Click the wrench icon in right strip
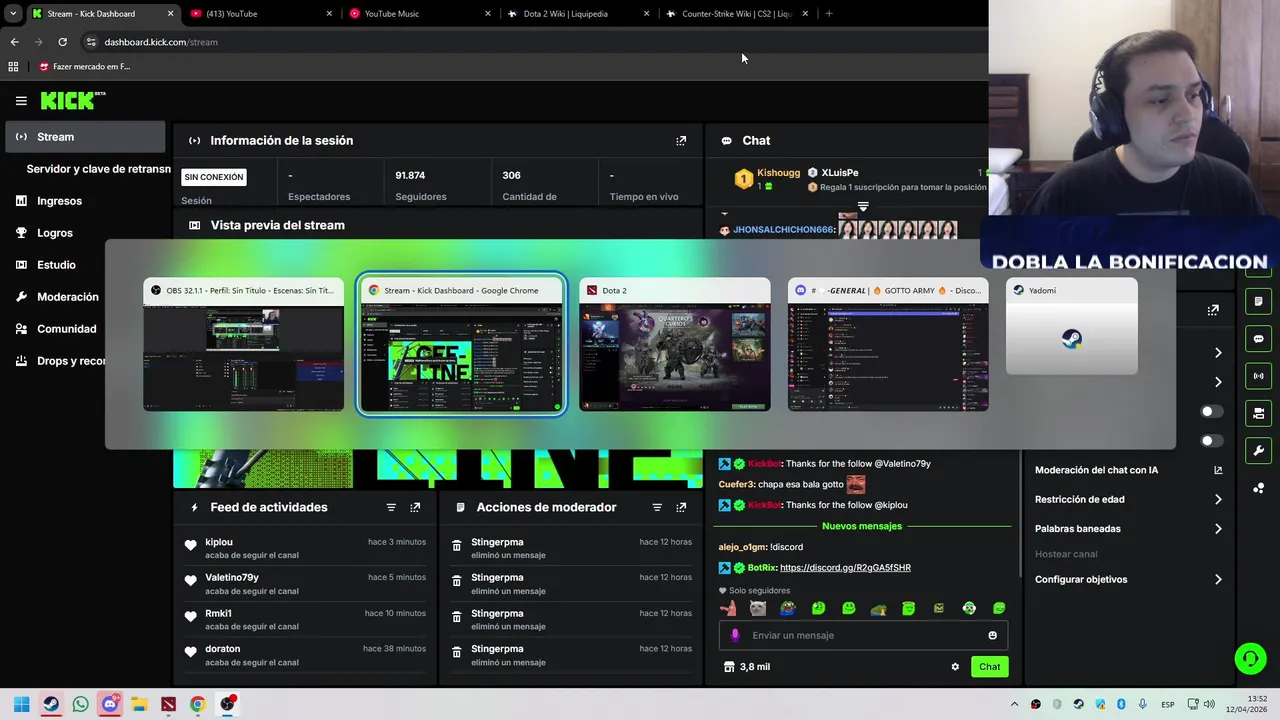Viewport: 1280px width, 720px height. 1258,450
